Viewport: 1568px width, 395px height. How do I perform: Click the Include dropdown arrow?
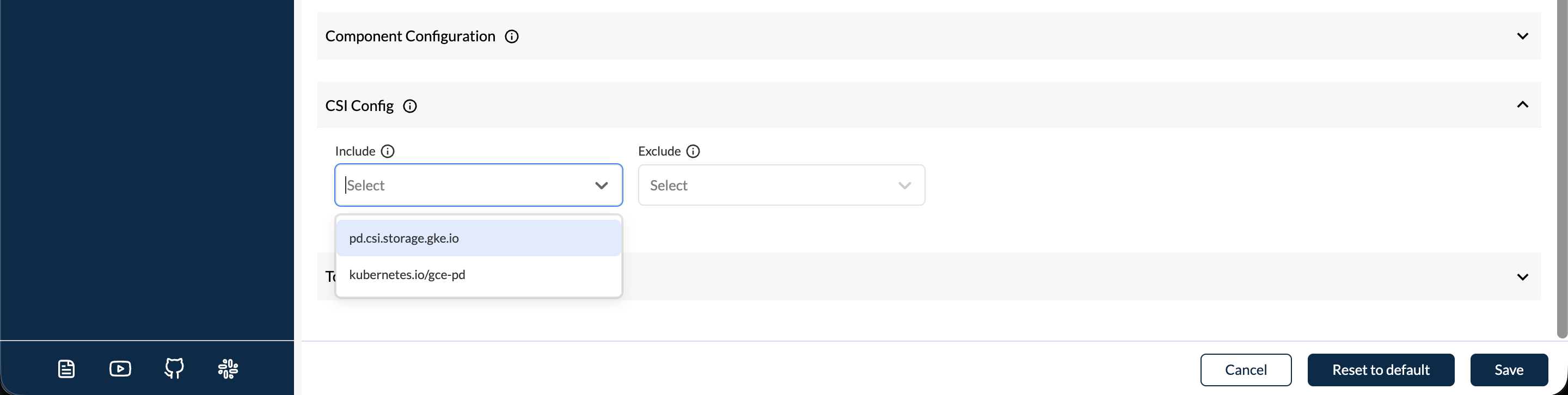click(602, 186)
